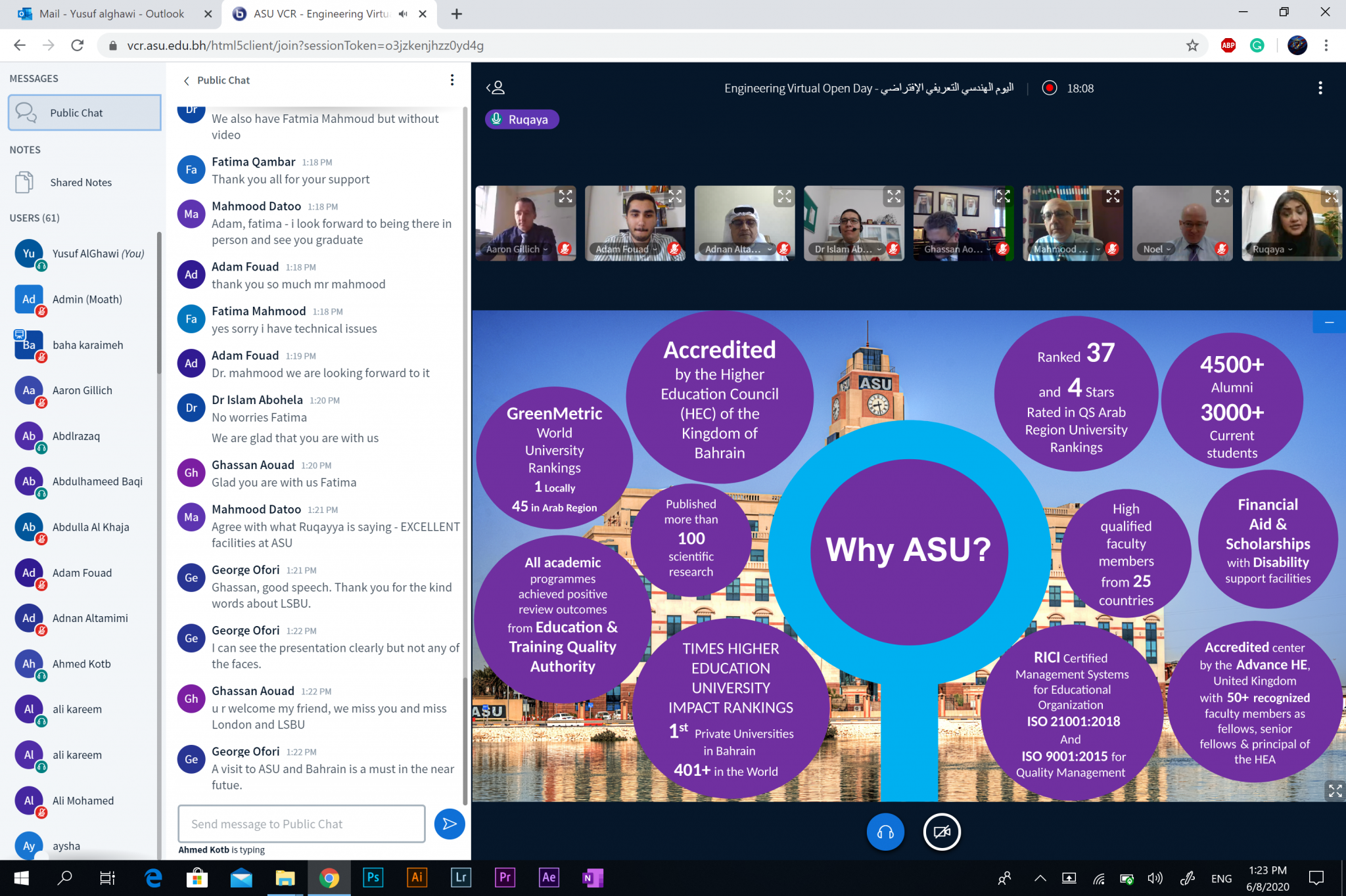Screen dimensions: 1346x896
Task: Open Noel webcam name dropdown
Action: click(1157, 249)
